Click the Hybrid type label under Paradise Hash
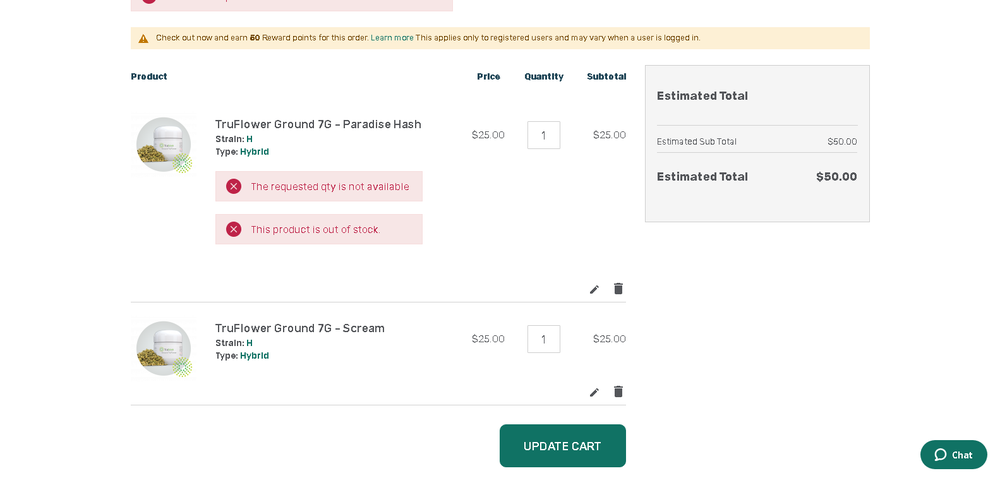The image size is (1000, 478). (254, 152)
